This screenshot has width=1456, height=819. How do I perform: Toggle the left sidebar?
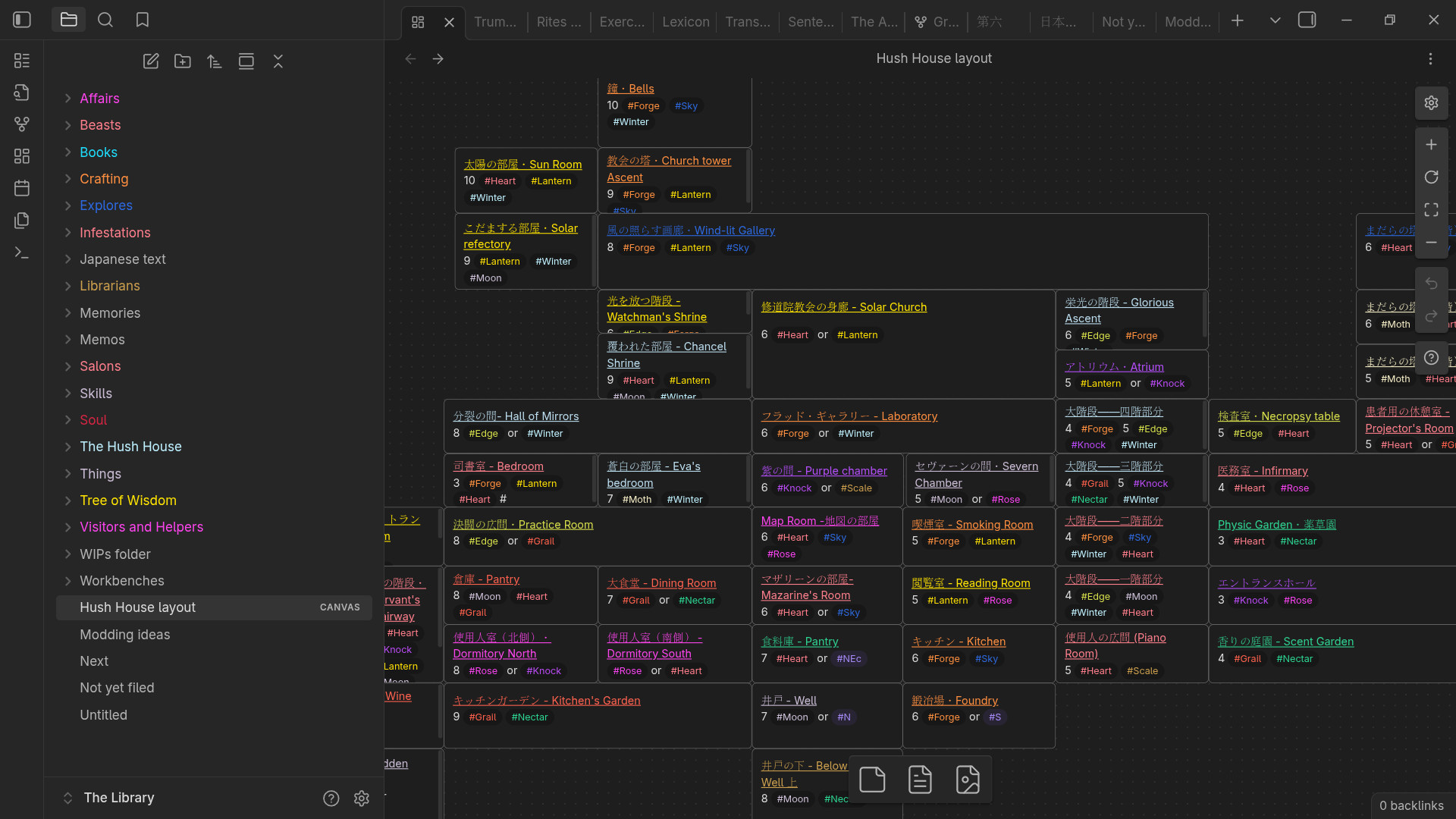tap(22, 20)
